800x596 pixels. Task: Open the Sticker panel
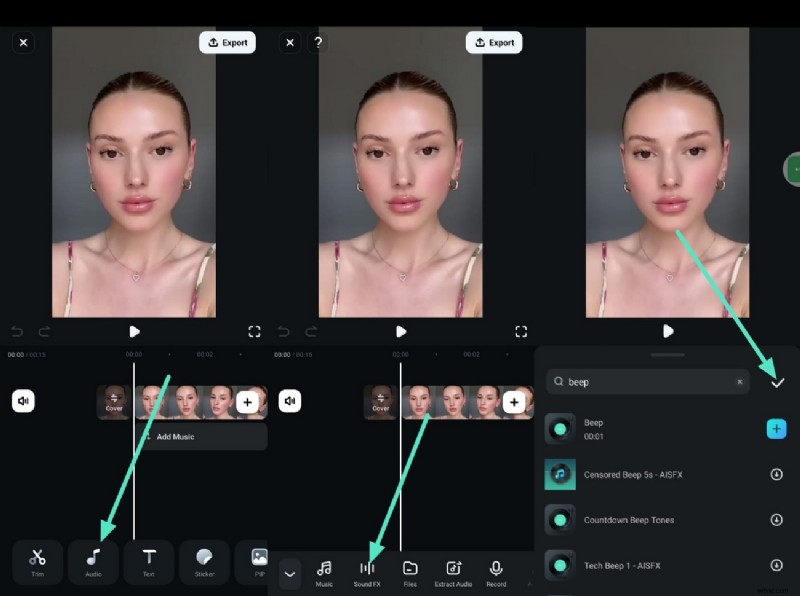[x=204, y=562]
